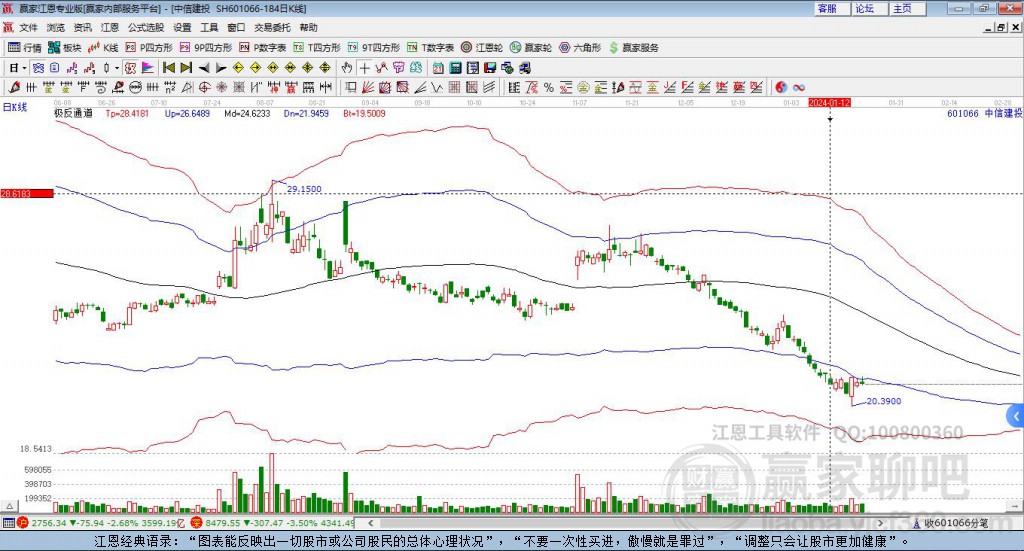The width and height of the screenshot is (1024, 551).
Task: Open the calculator icon
Action: coord(455,67)
